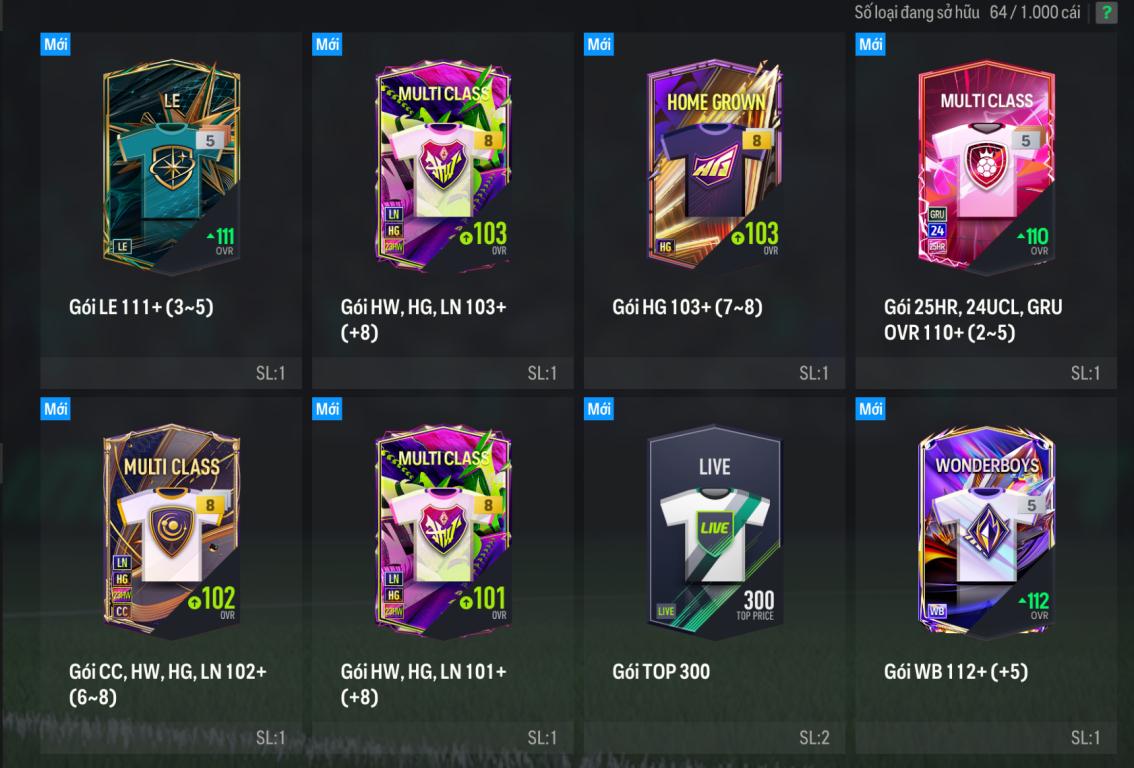Click the Mới badge on Gói TOP 300

599,409
